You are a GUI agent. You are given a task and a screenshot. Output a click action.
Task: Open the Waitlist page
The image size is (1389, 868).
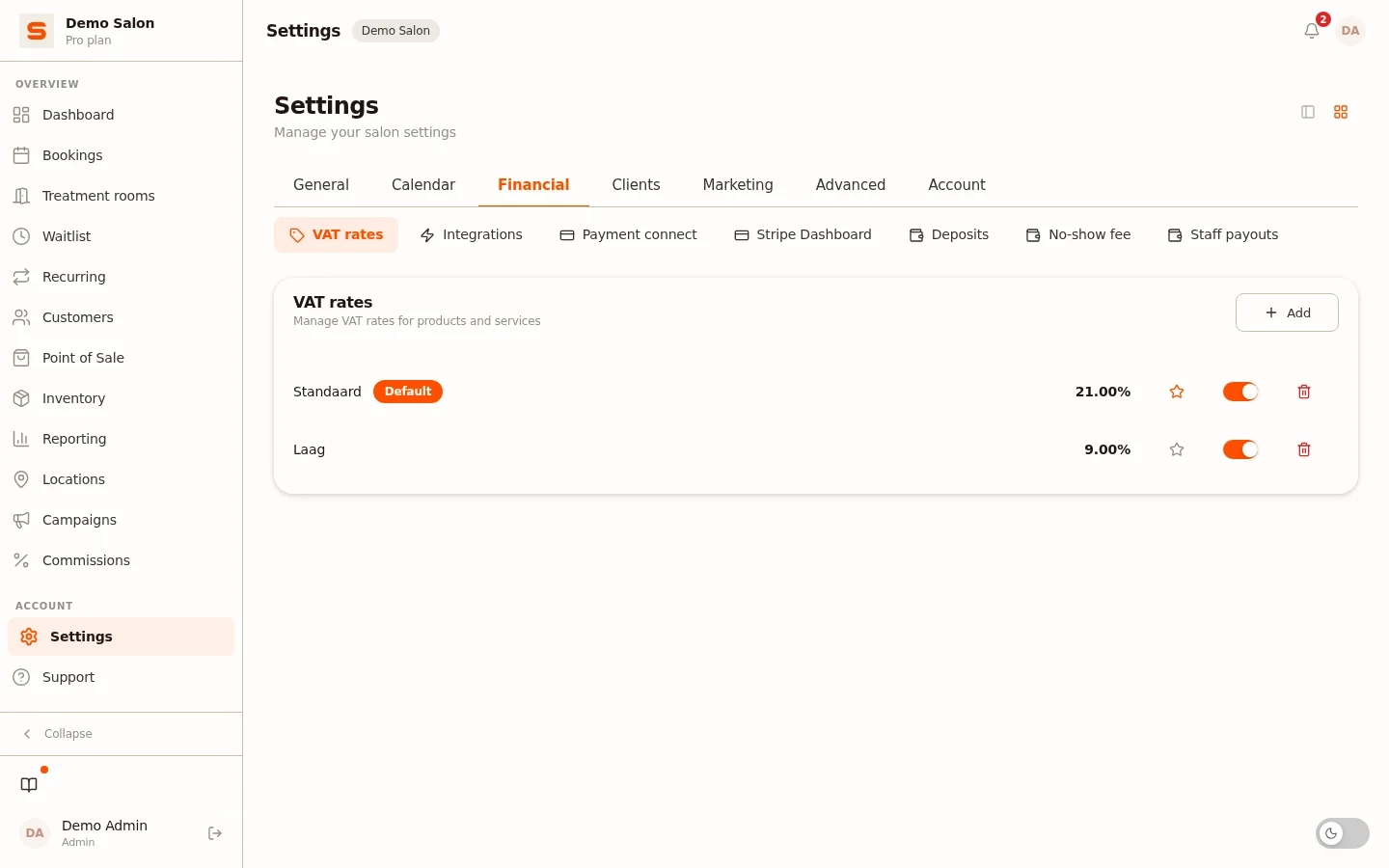click(x=121, y=236)
